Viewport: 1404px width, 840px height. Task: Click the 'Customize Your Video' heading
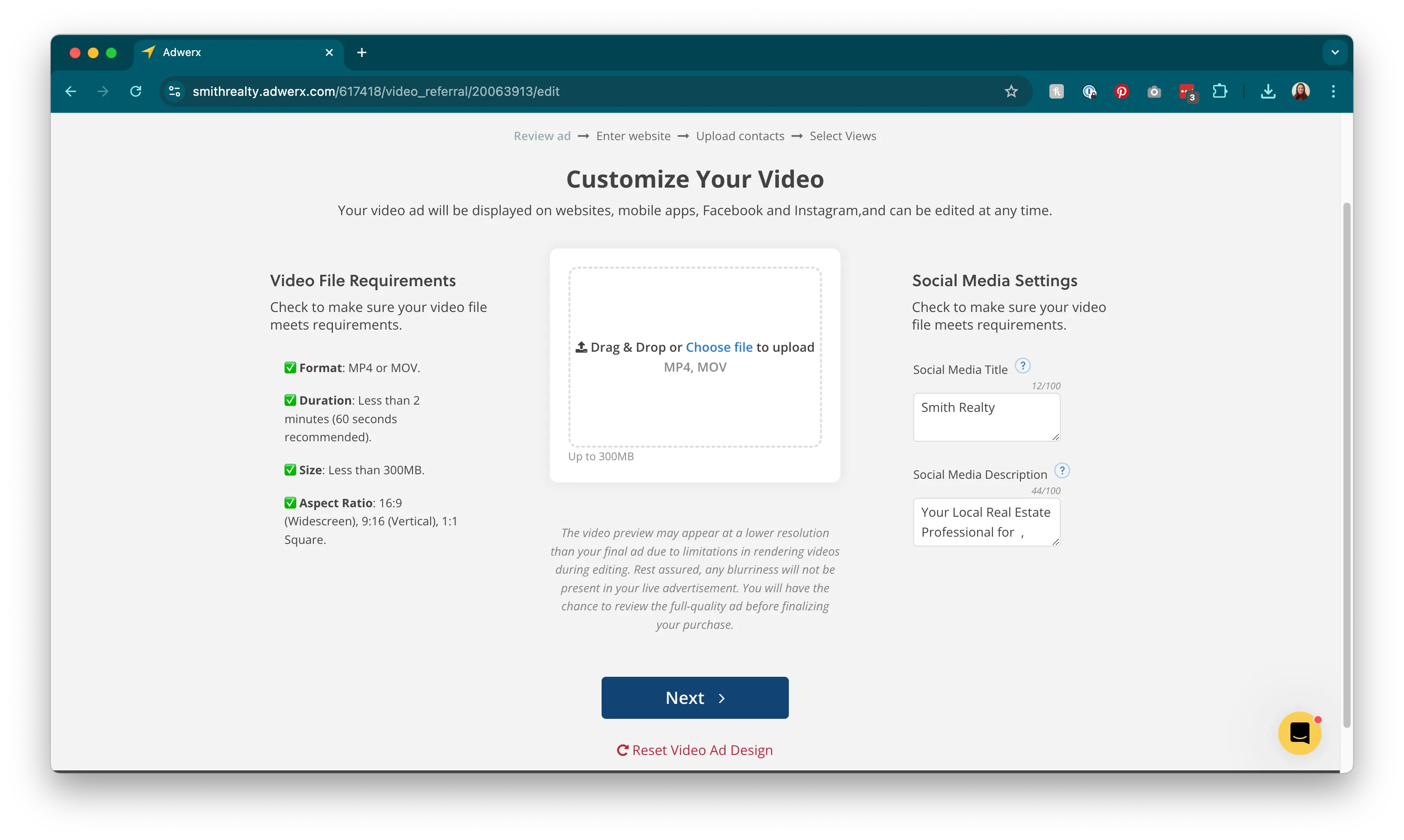[695, 179]
